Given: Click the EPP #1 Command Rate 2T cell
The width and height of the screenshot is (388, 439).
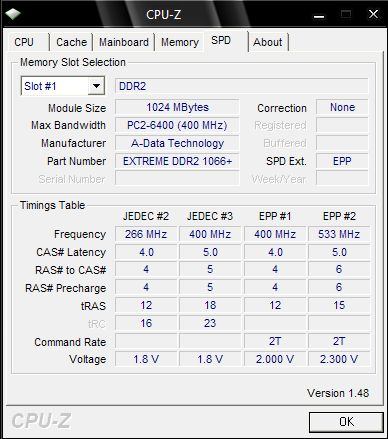Looking at the screenshot, I should [275, 341].
